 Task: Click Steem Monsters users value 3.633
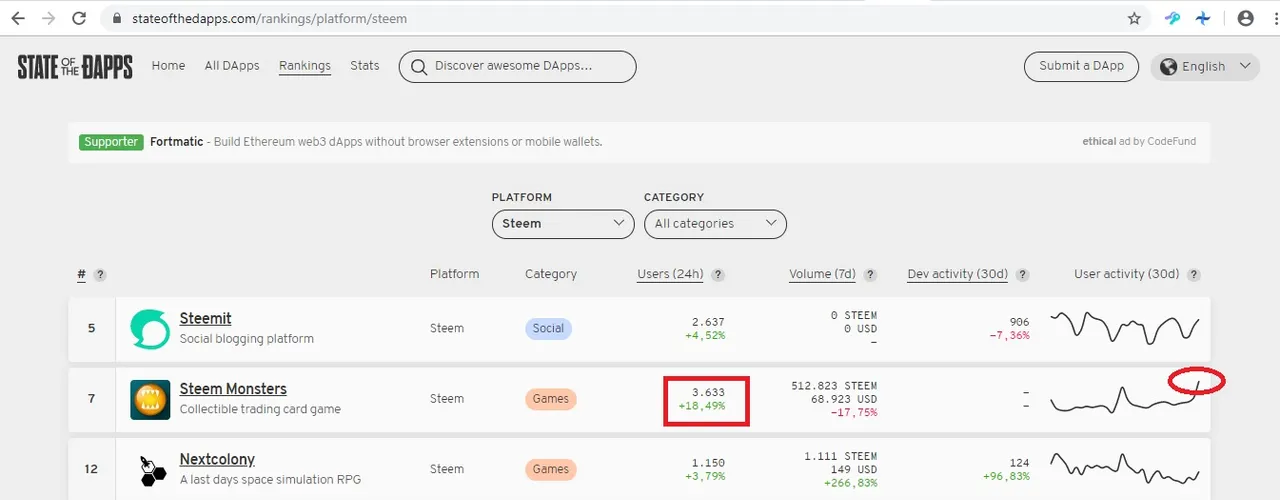point(708,392)
